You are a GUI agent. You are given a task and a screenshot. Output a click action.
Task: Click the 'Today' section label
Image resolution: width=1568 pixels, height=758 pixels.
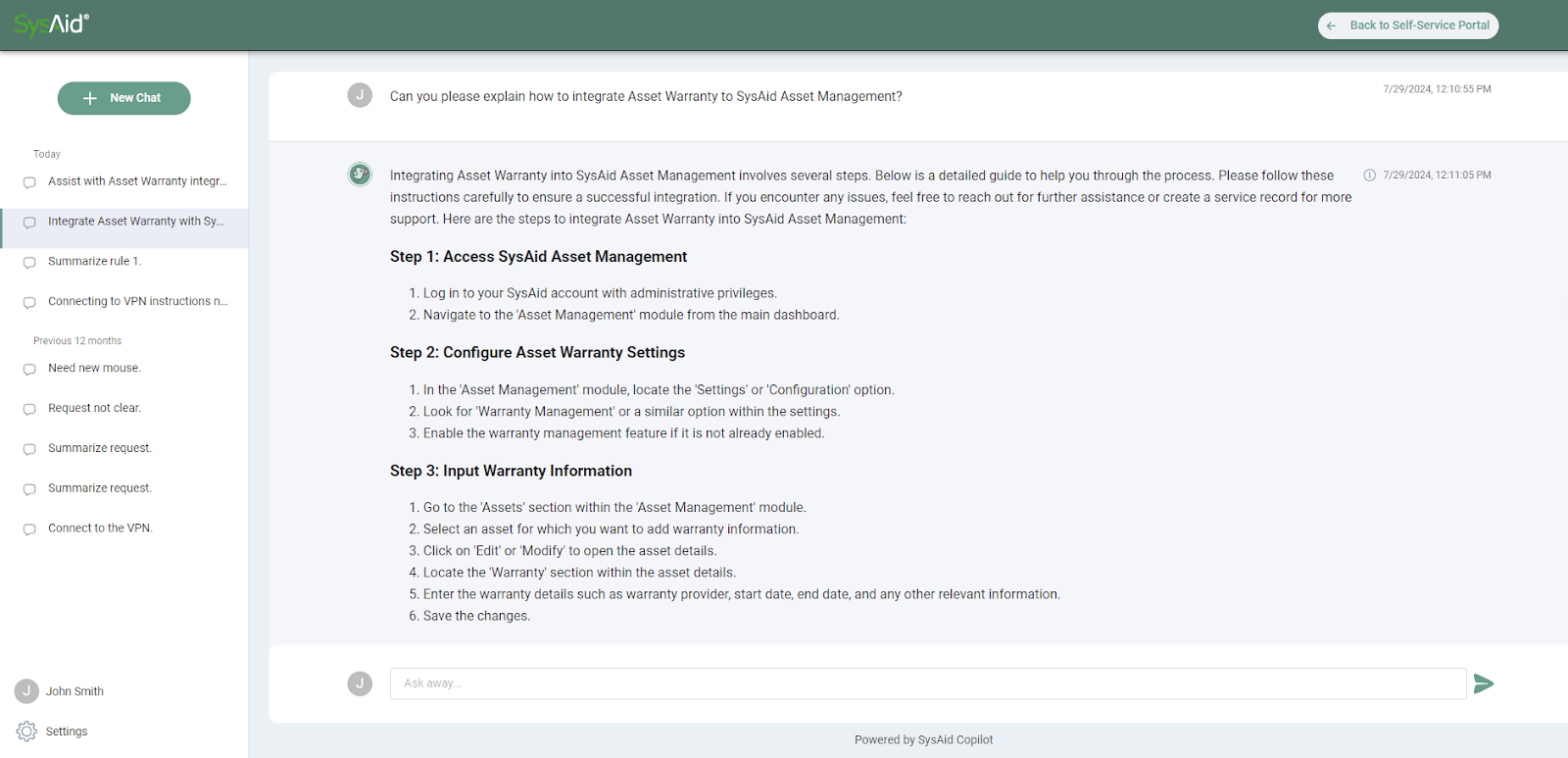coord(47,154)
